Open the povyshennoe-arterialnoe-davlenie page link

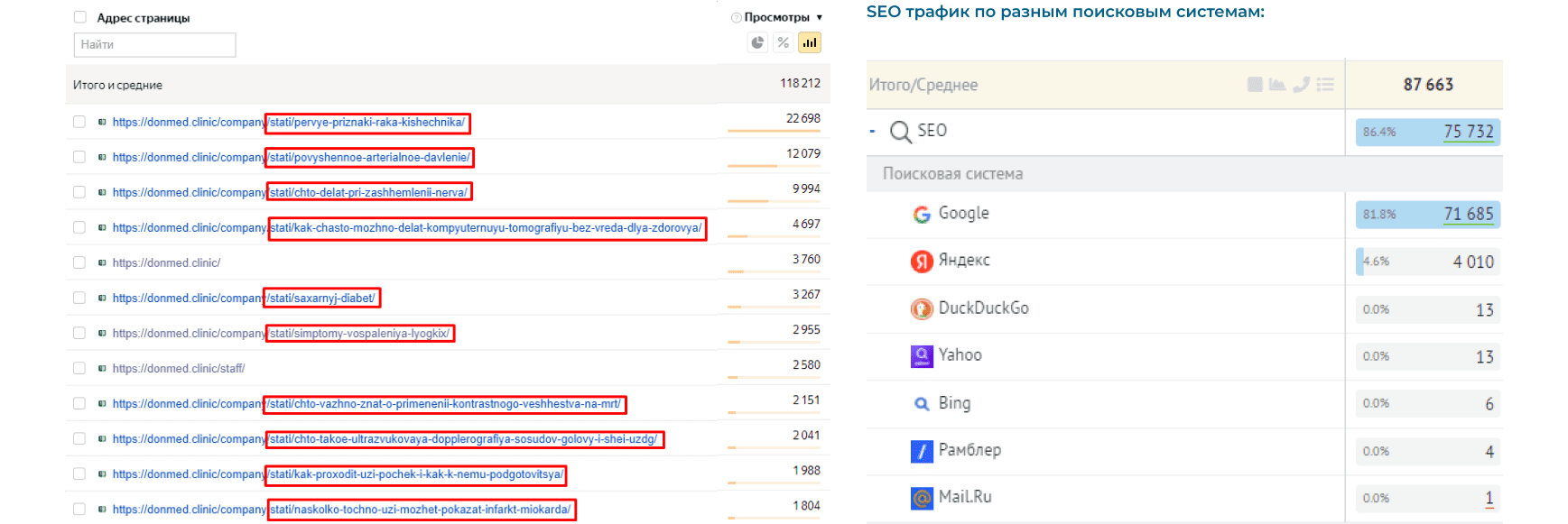tap(369, 157)
